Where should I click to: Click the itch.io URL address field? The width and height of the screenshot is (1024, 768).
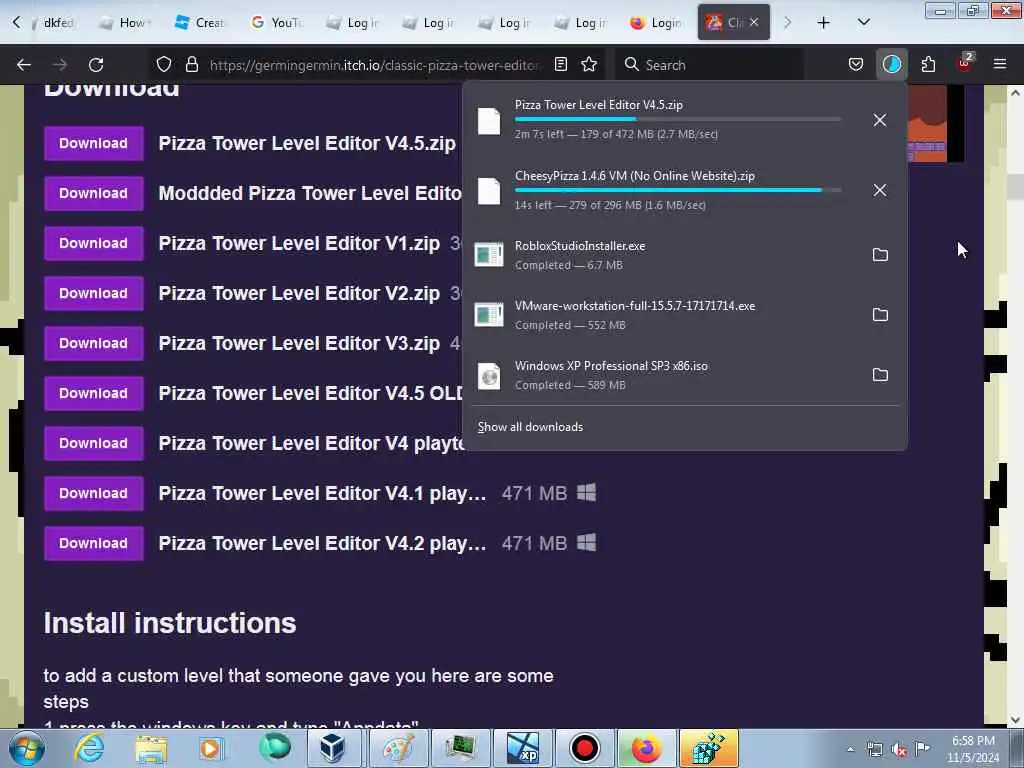[x=374, y=65]
